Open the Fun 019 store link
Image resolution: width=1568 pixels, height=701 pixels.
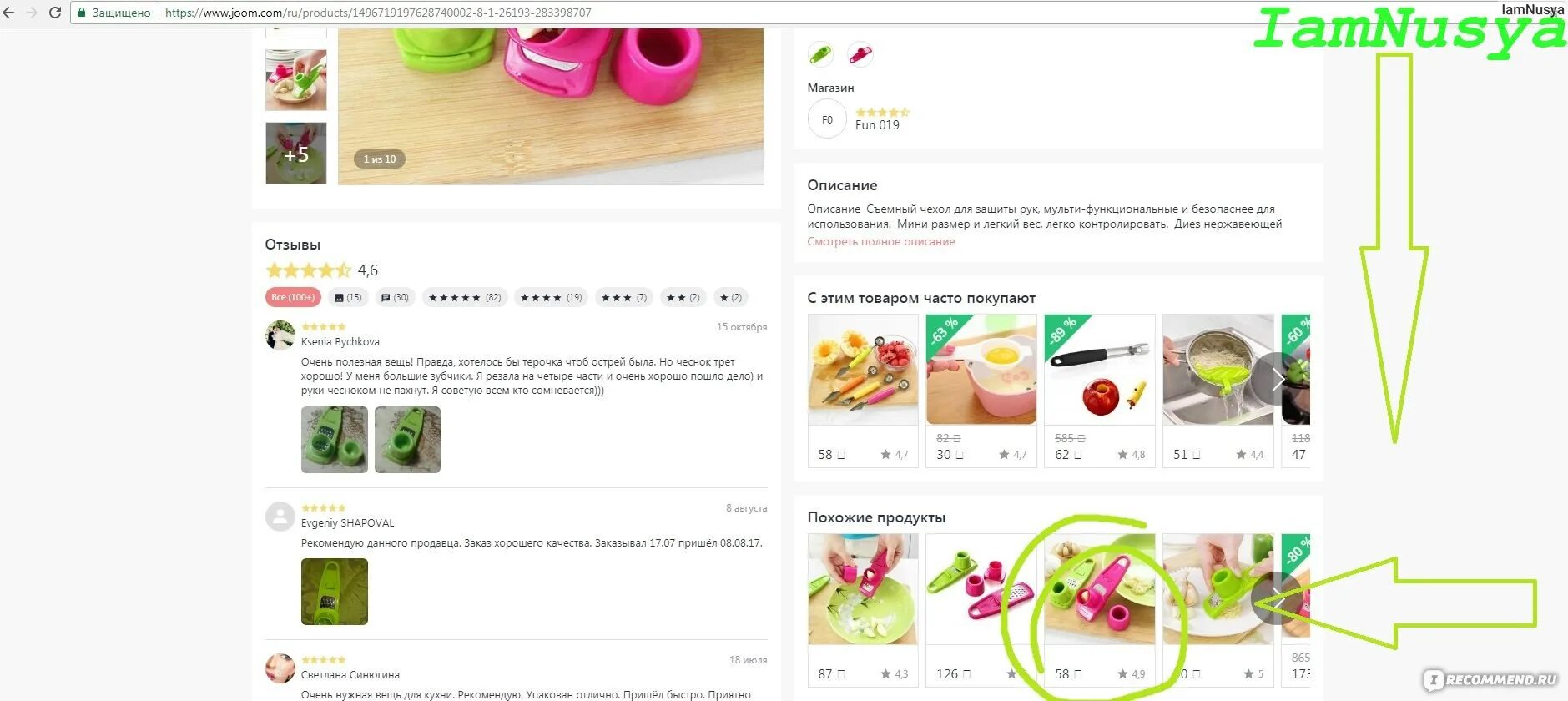click(877, 125)
